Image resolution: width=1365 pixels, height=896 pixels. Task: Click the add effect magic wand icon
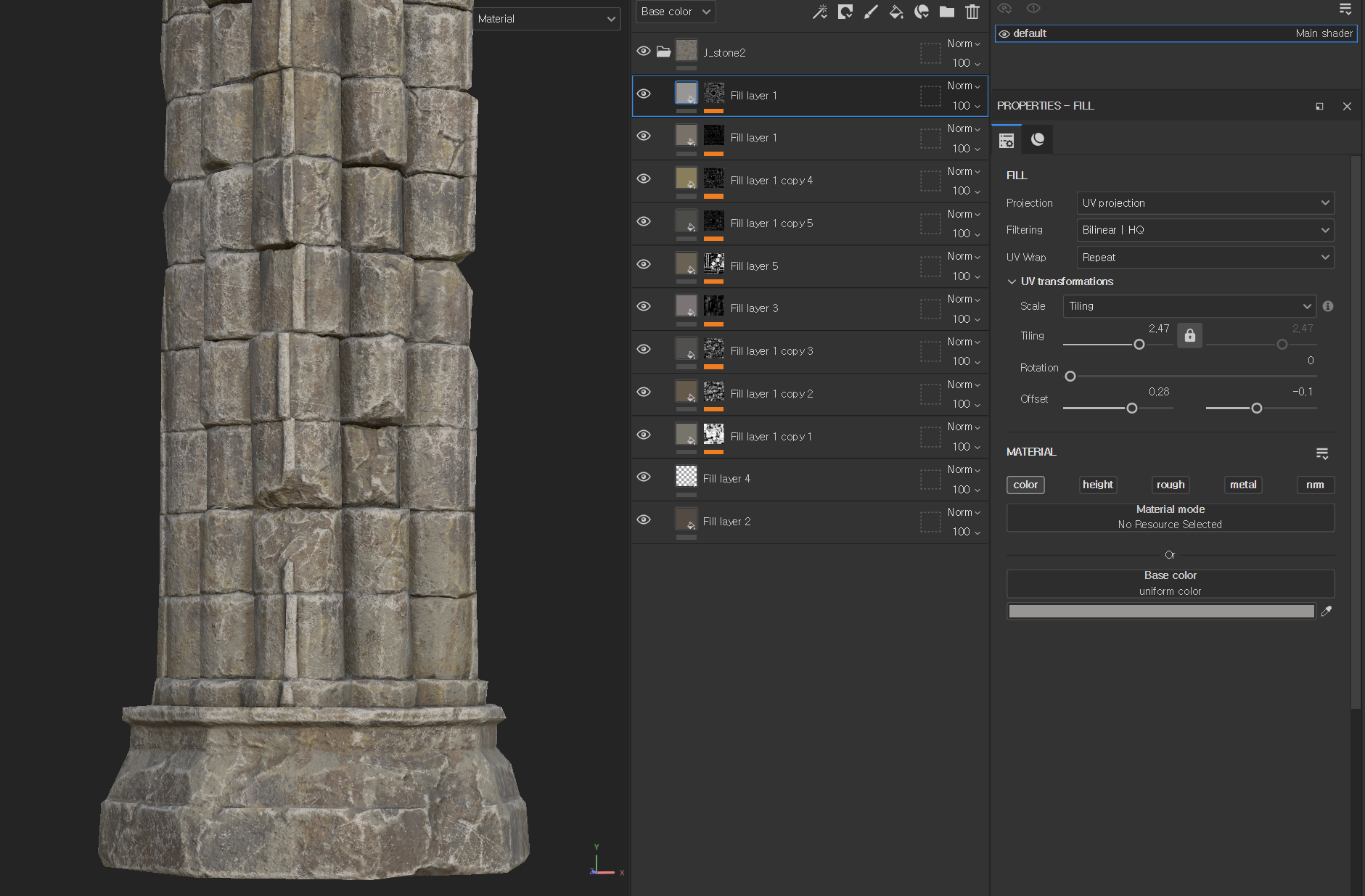point(819,12)
